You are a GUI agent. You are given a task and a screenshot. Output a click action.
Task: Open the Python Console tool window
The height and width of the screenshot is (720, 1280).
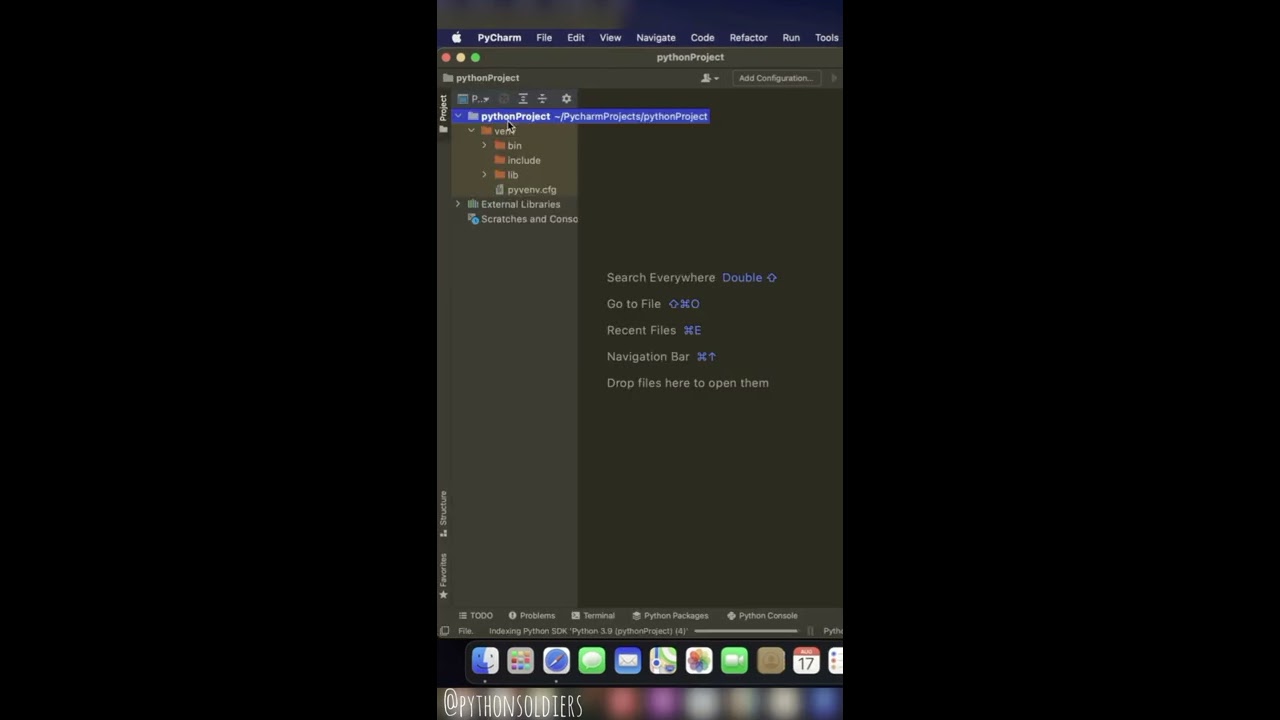(x=762, y=616)
